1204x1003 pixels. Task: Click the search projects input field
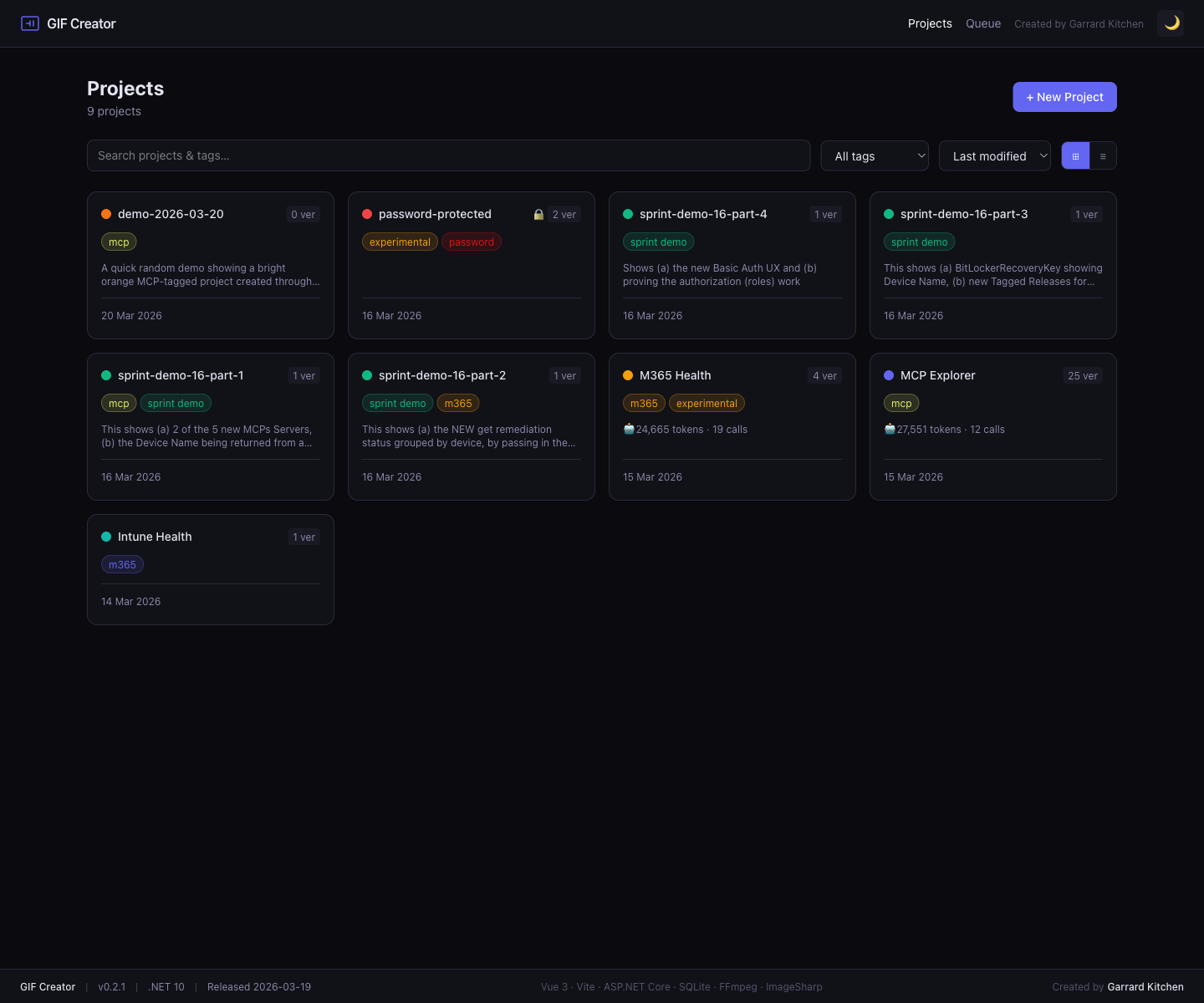tap(449, 155)
